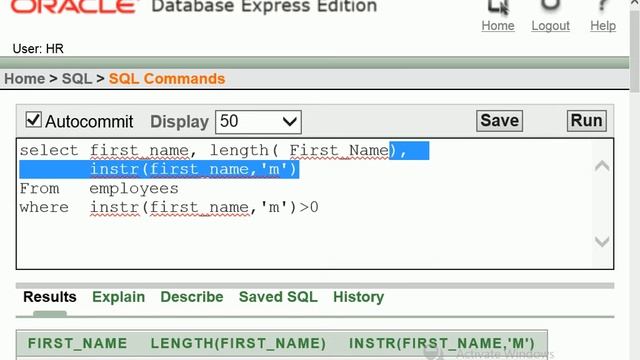
Task: Open the Help link
Action: click(603, 26)
